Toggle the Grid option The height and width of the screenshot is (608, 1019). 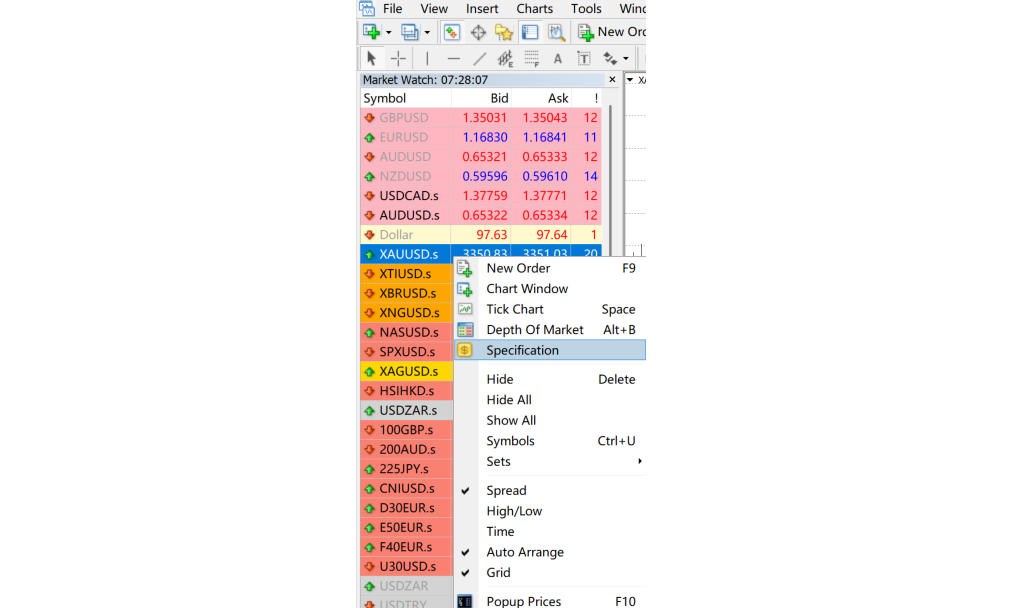point(550,573)
